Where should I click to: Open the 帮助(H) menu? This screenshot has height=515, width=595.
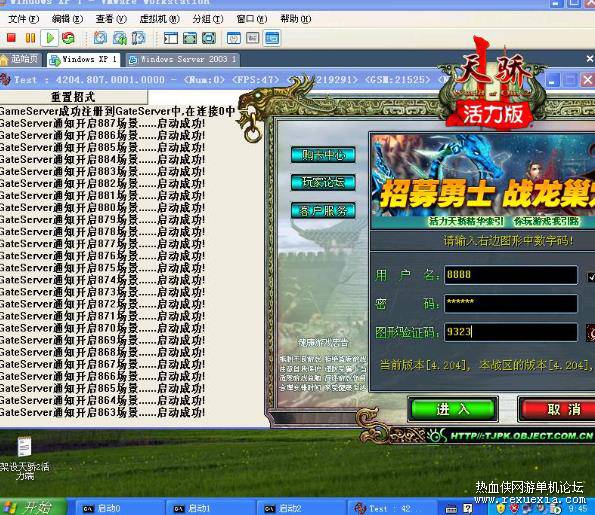[x=296, y=19]
